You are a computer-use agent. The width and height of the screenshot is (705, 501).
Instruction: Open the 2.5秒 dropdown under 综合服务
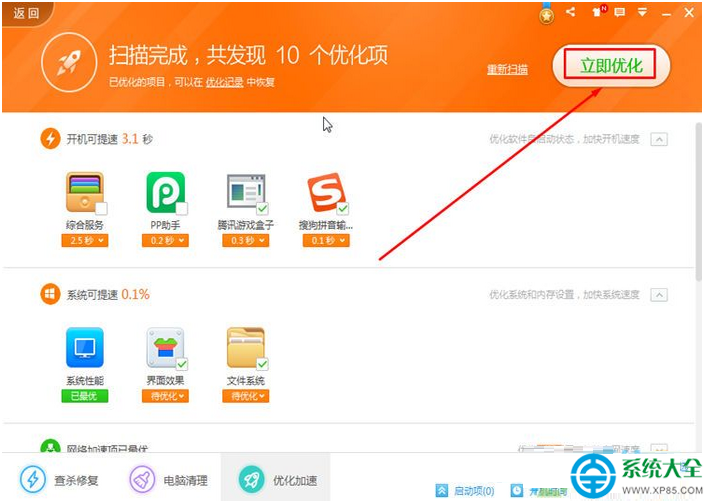tap(85, 241)
